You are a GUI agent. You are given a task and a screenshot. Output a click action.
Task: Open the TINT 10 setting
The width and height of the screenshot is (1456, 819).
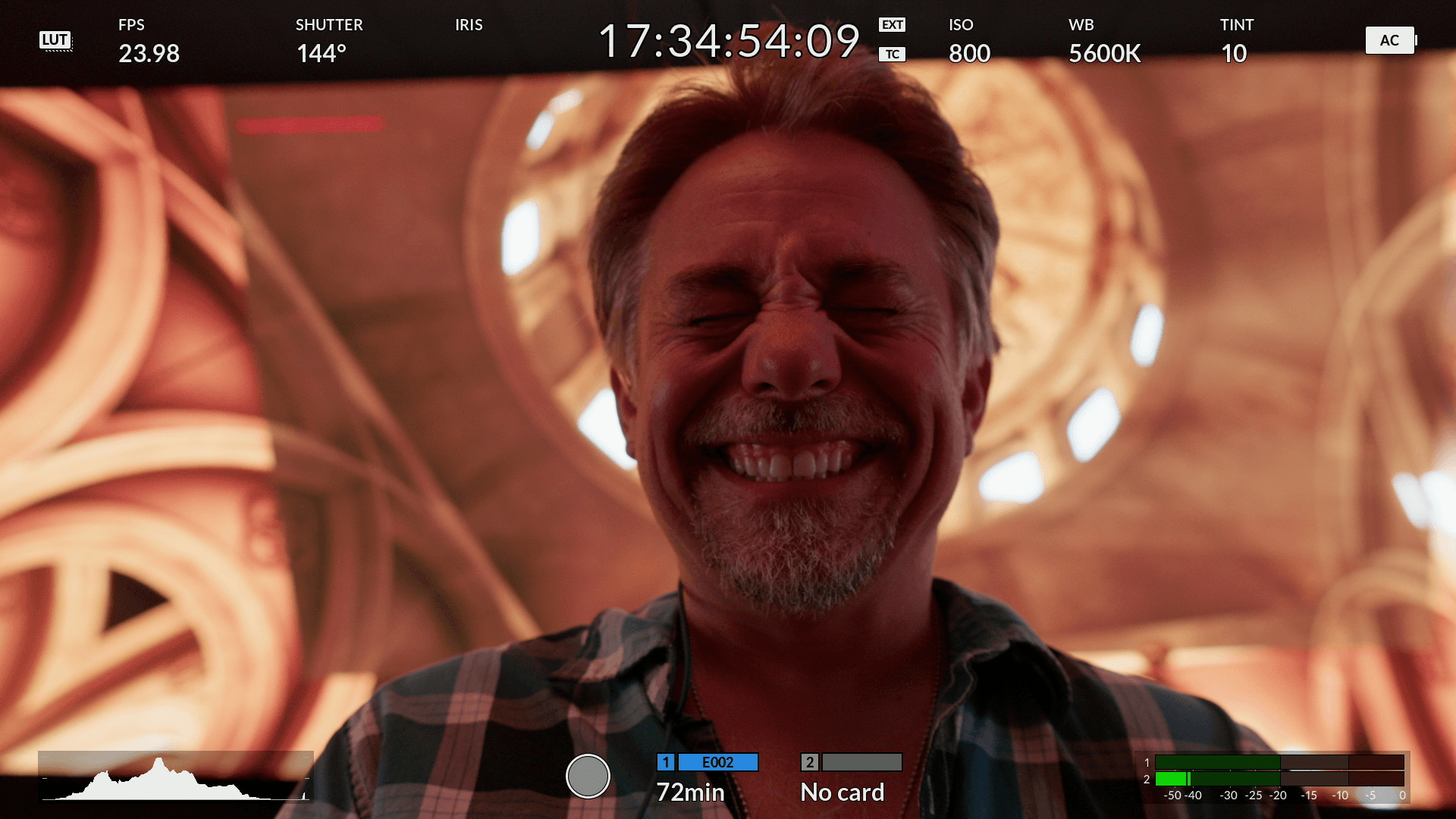(1234, 53)
